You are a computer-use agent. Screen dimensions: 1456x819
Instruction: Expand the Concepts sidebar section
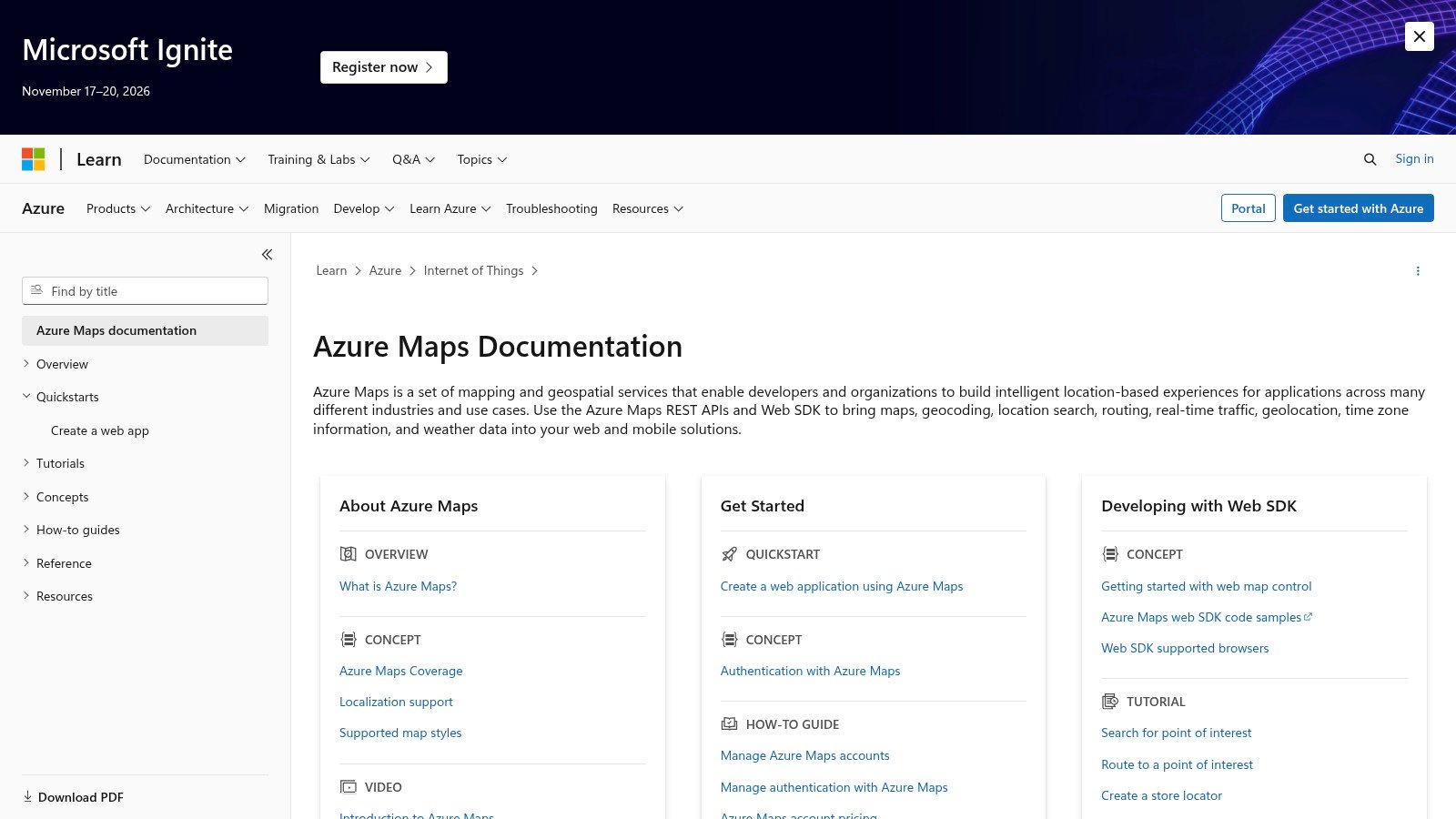pos(26,497)
